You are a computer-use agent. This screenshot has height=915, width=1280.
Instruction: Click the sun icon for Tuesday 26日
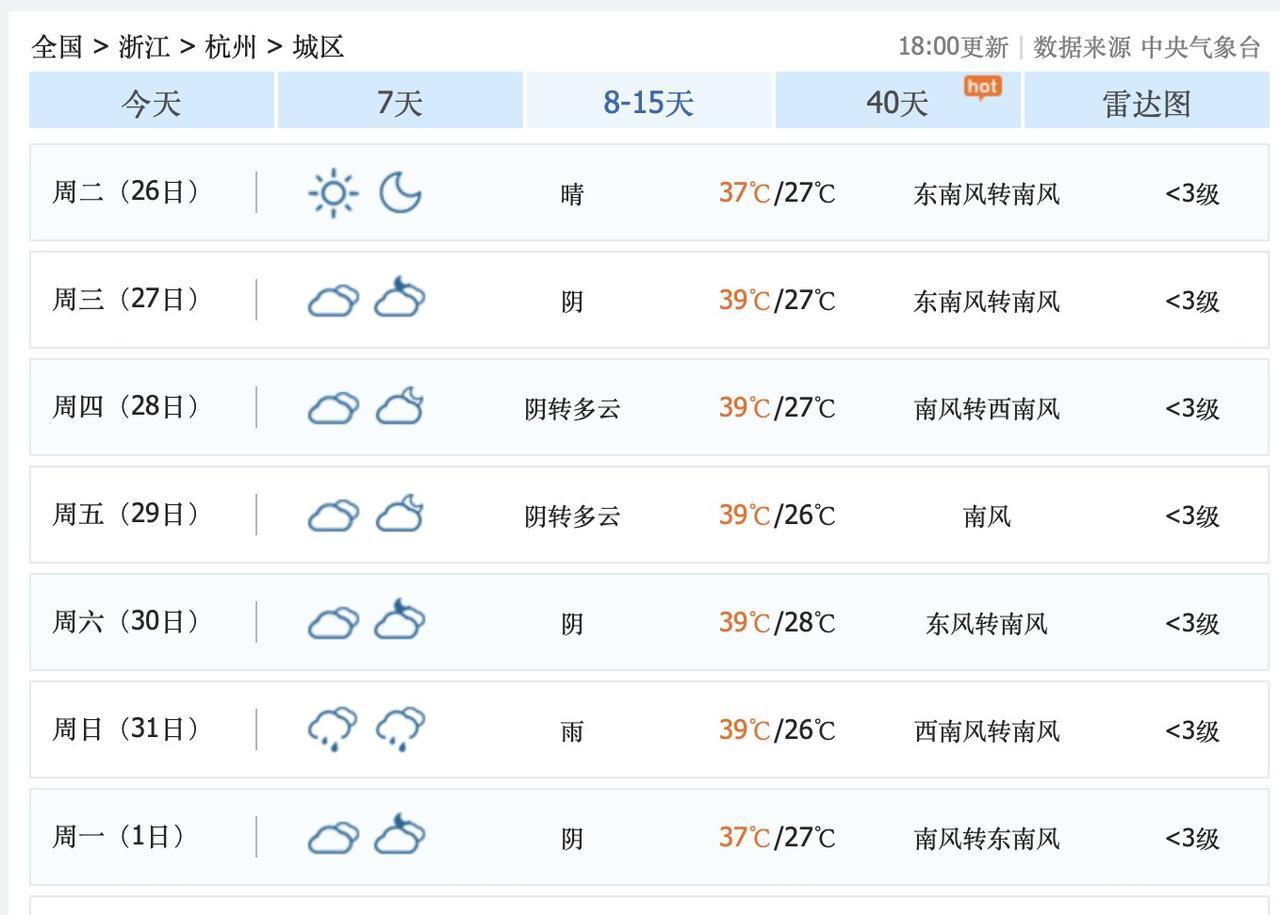tap(333, 193)
